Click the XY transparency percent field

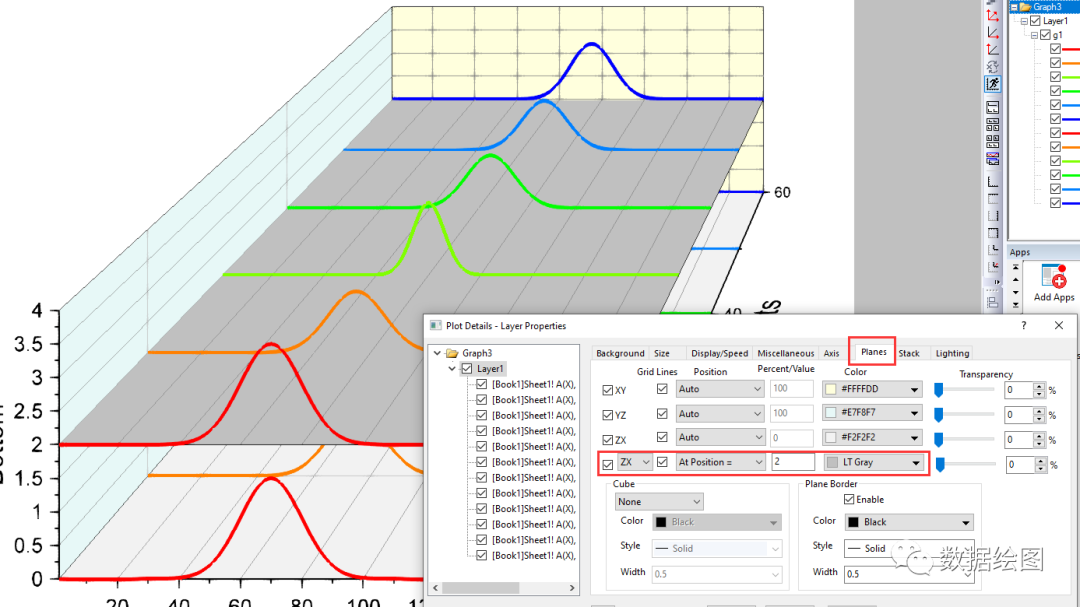point(1019,390)
